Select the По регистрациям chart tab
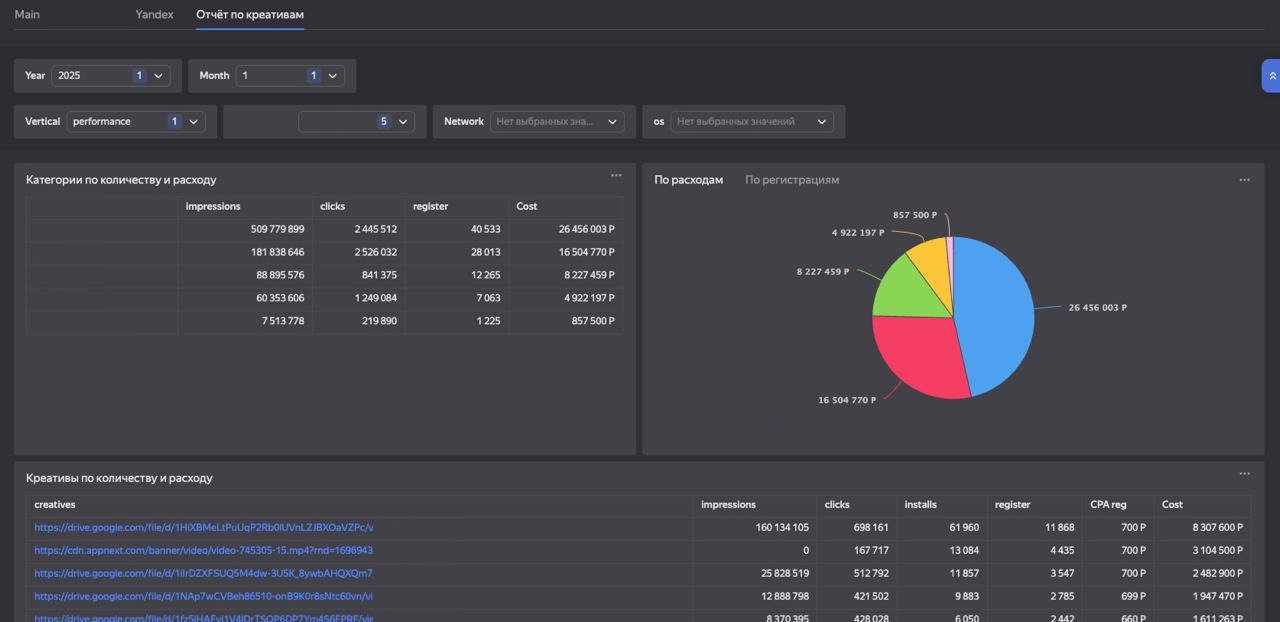1280x622 pixels. pos(791,180)
